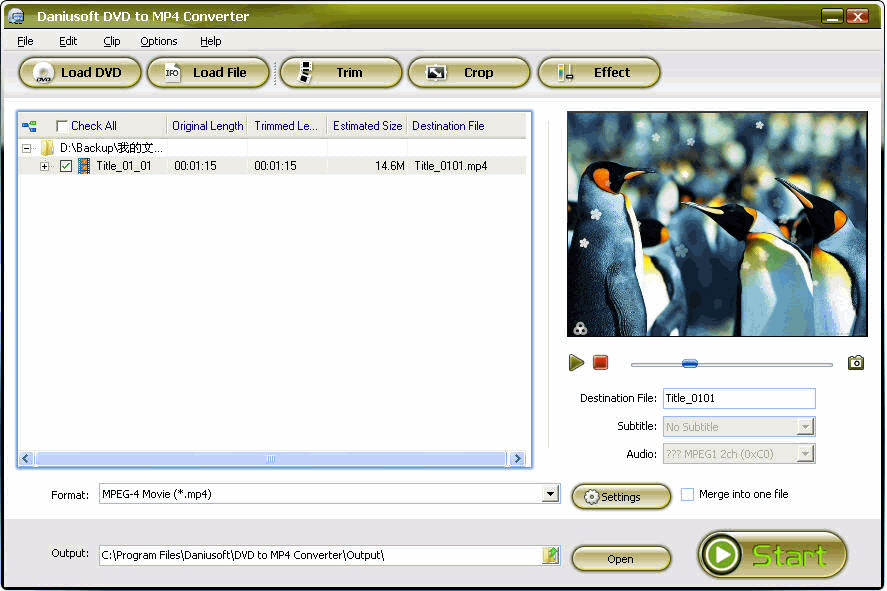The image size is (887, 591).
Task: Open the Trim tool
Action: coord(340,72)
